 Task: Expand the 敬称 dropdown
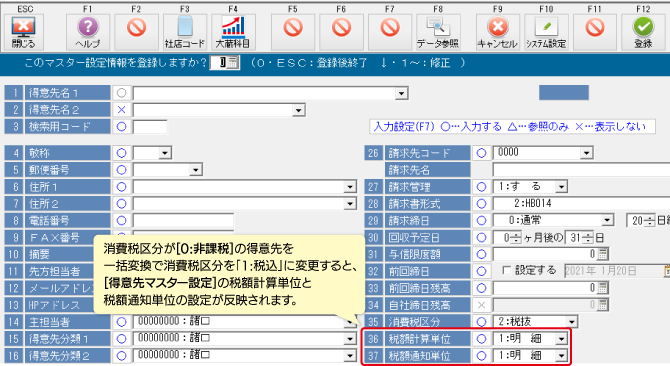coord(165,153)
